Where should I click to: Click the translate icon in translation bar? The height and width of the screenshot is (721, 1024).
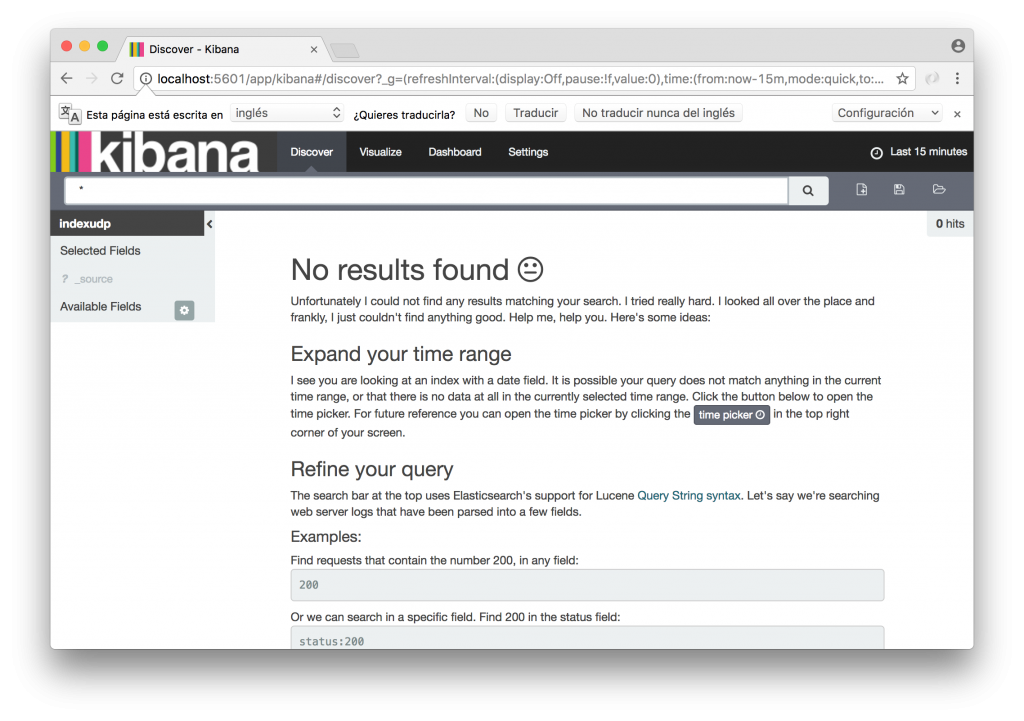[70, 114]
